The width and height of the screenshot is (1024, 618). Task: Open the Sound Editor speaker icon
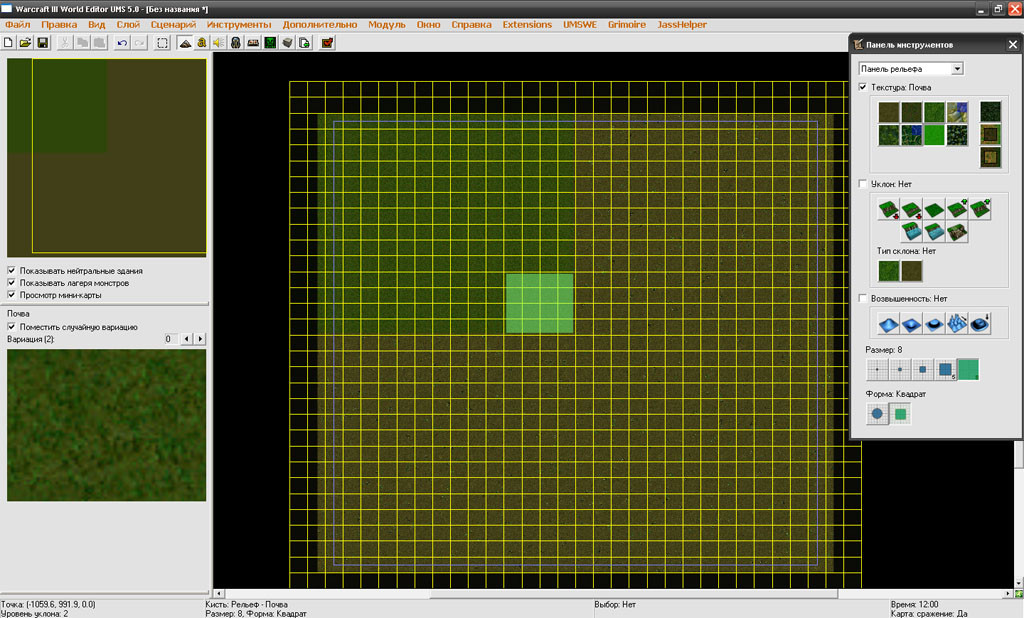pos(219,42)
